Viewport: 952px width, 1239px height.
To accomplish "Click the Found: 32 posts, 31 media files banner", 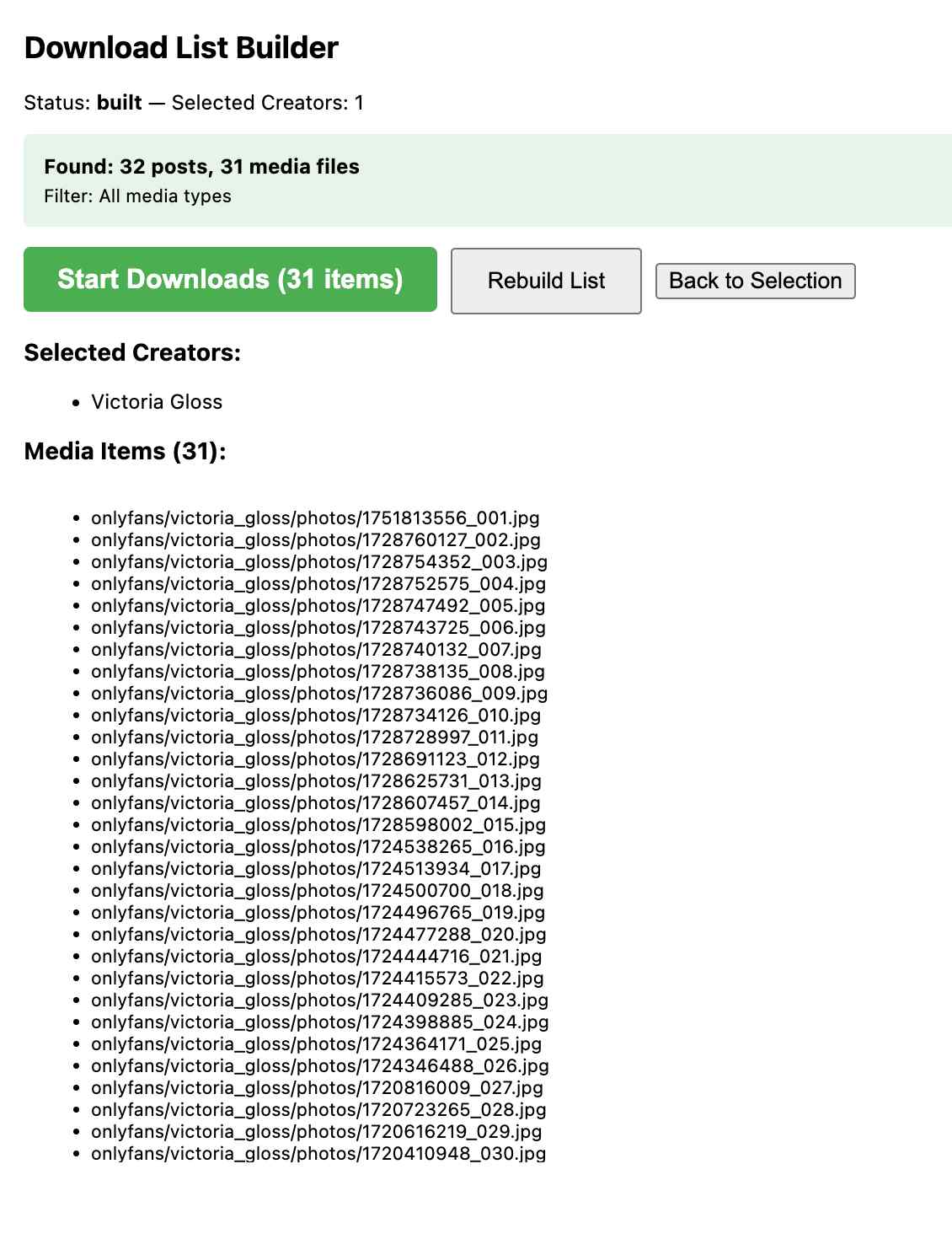I will (201, 166).
